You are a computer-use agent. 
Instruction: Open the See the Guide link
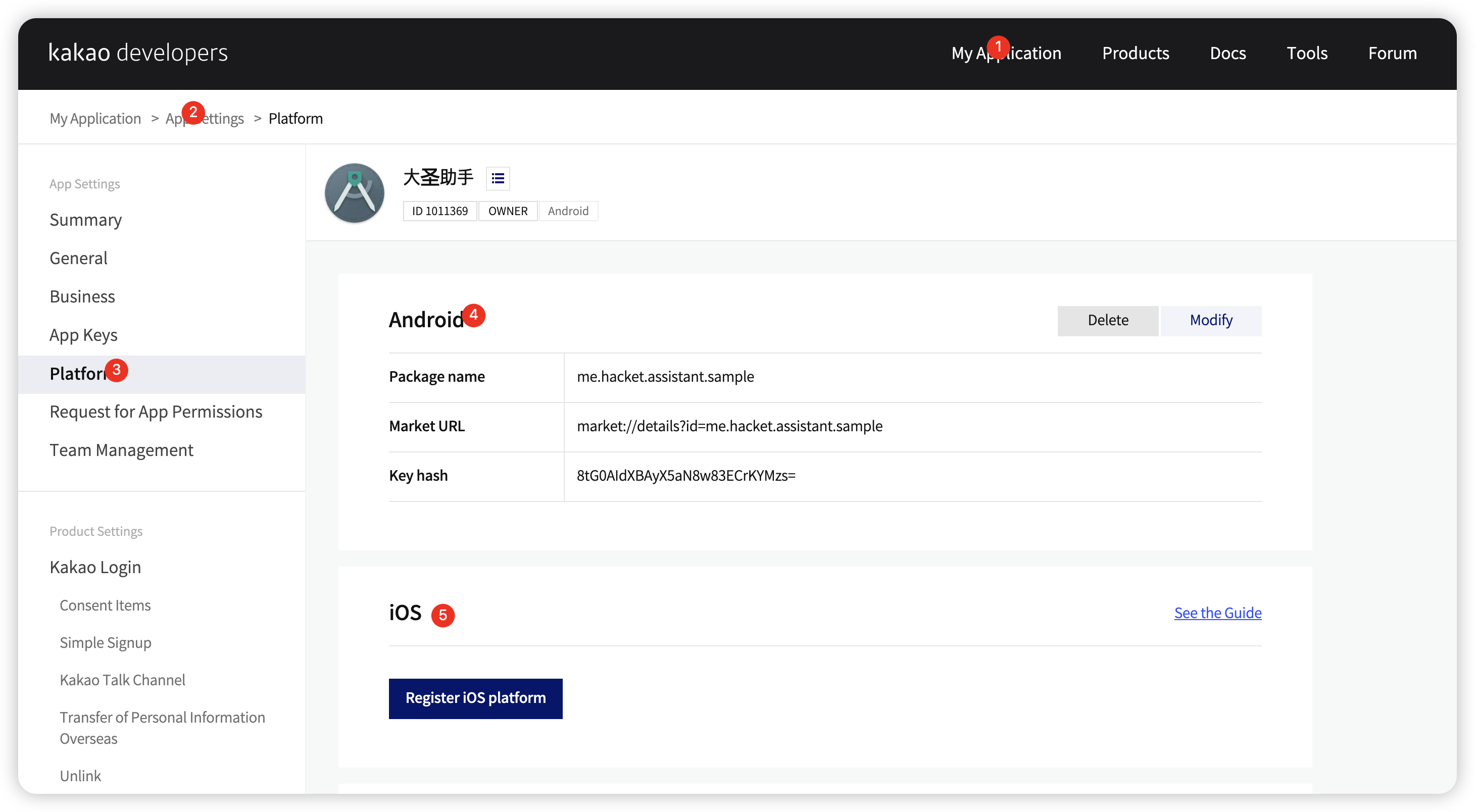(x=1217, y=613)
